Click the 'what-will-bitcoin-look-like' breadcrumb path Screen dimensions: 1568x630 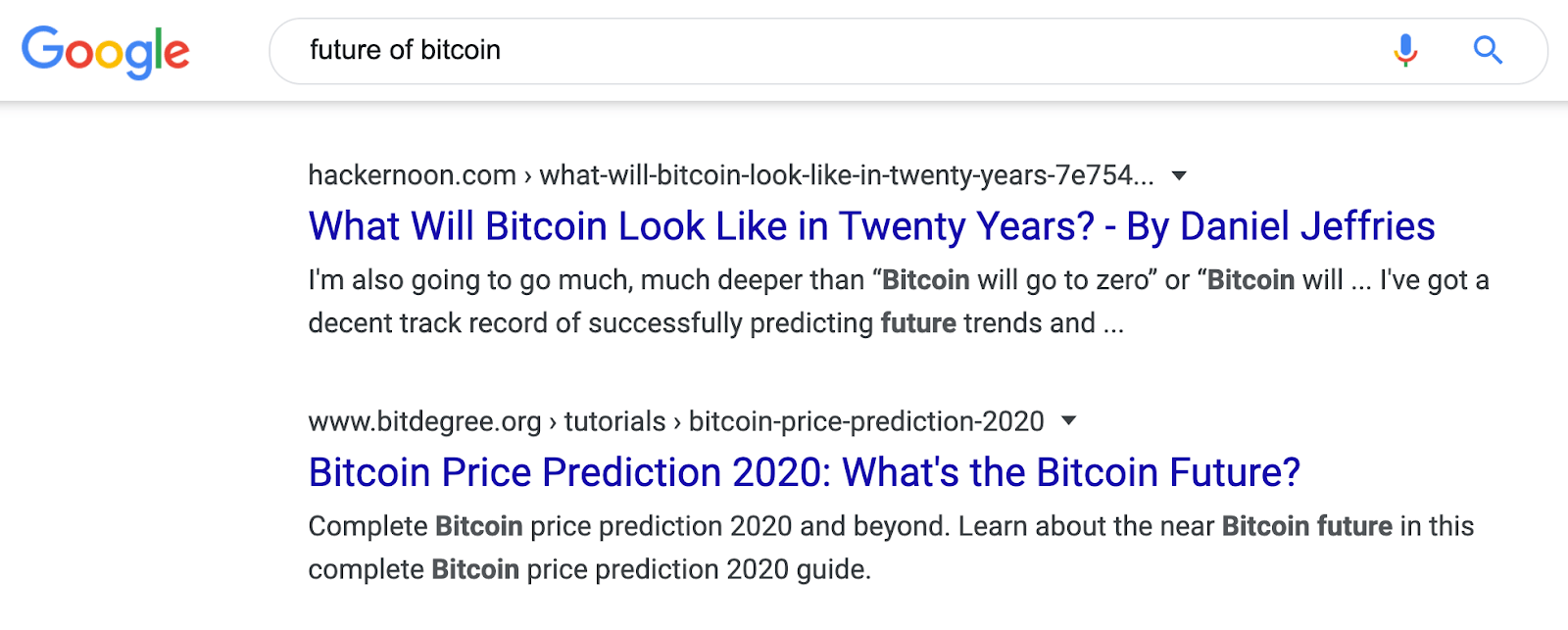pyautogui.click(x=848, y=175)
